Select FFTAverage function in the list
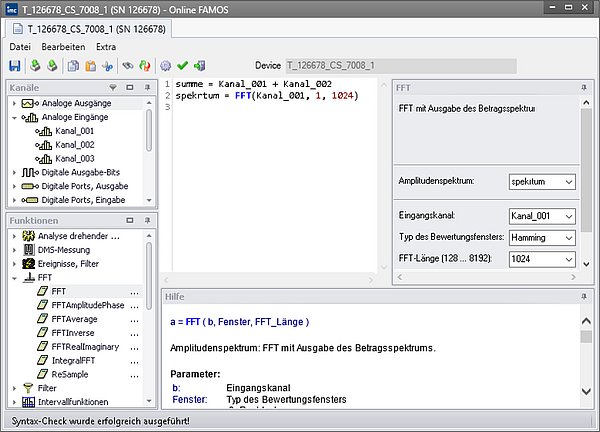The image size is (600, 432). point(74,318)
